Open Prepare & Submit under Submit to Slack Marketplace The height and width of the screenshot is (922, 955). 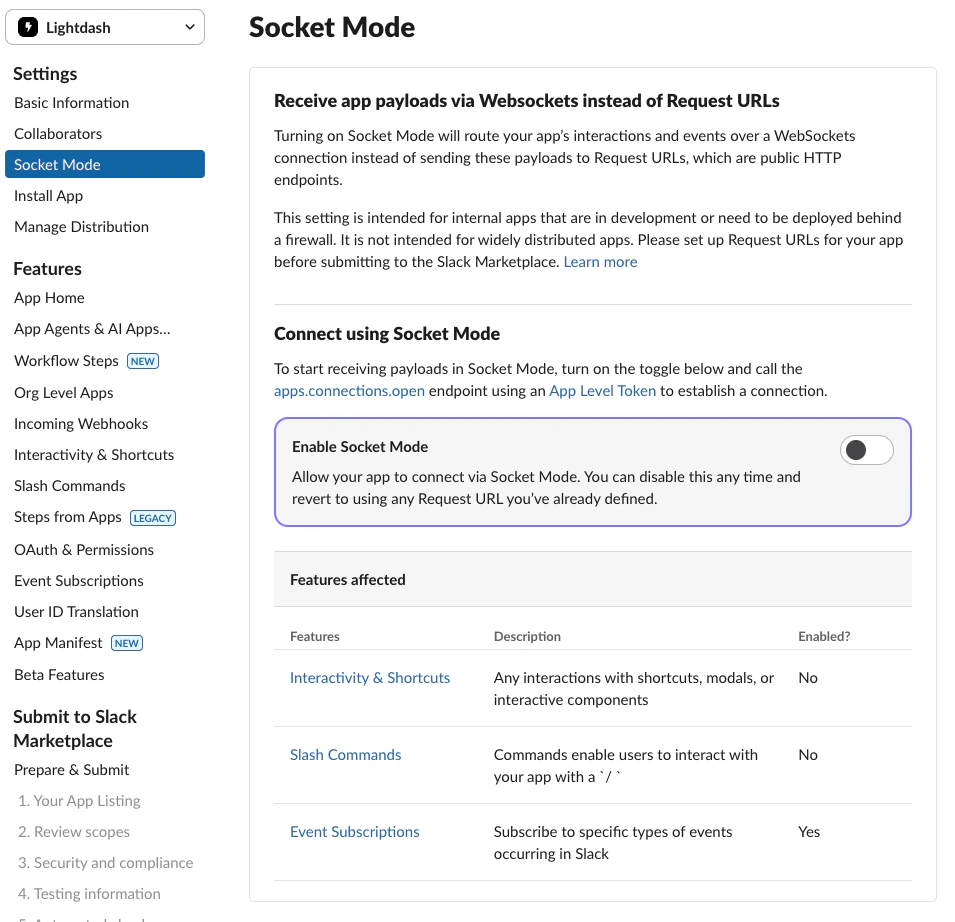71,769
